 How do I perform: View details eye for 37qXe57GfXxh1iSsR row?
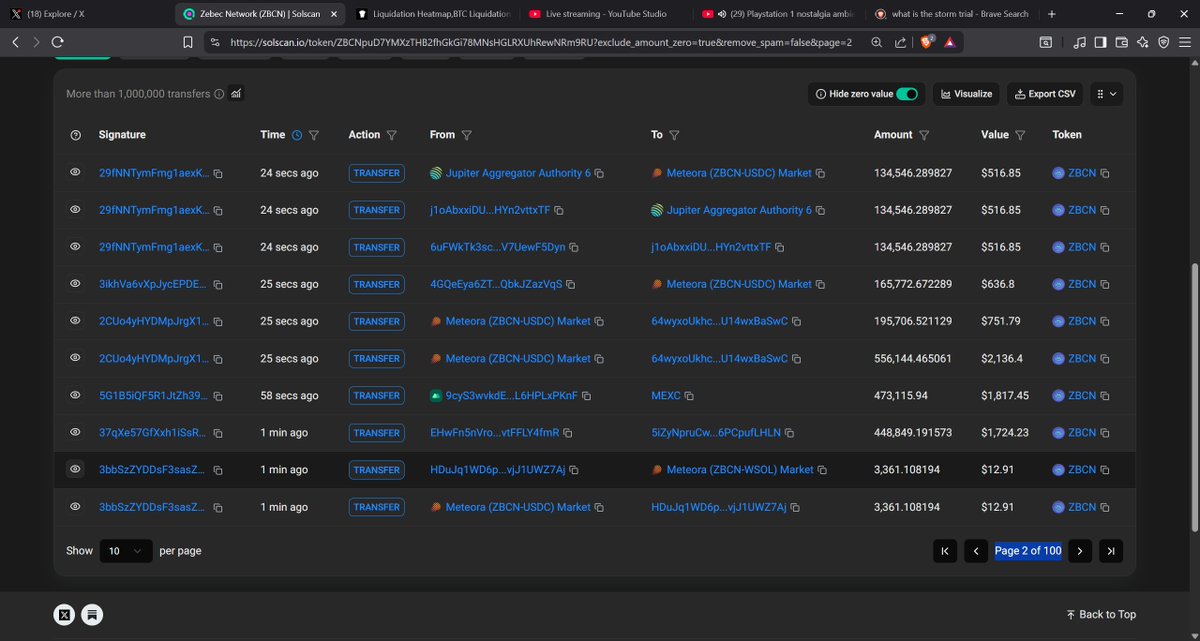pyautogui.click(x=75, y=432)
